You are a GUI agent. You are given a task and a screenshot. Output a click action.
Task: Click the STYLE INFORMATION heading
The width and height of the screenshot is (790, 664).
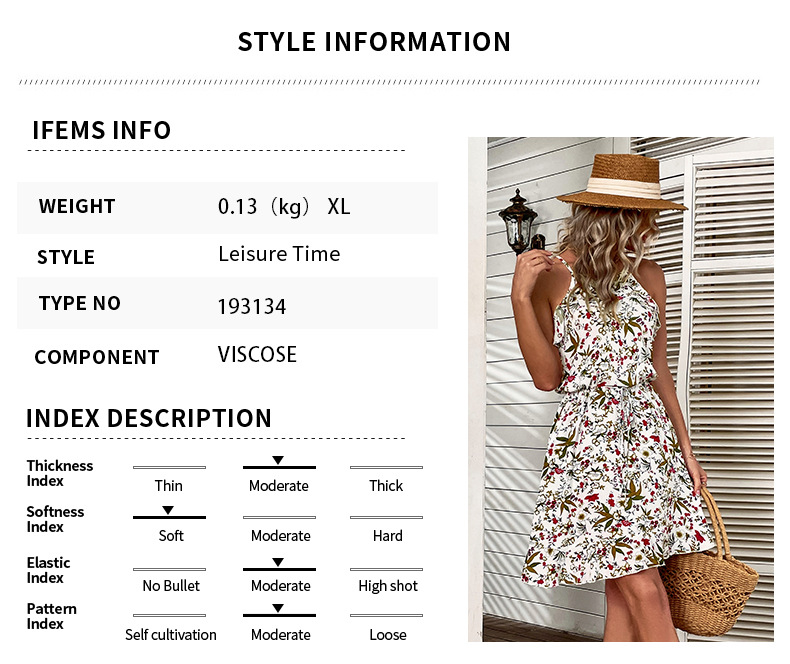[374, 42]
